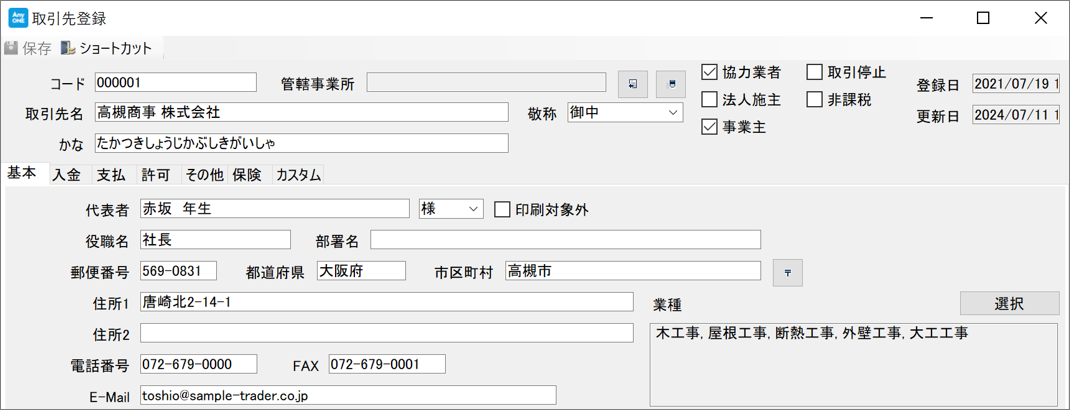This screenshot has width=1070, height=410.
Task: Minimize the 取引先登録 window
Action: tap(926, 18)
